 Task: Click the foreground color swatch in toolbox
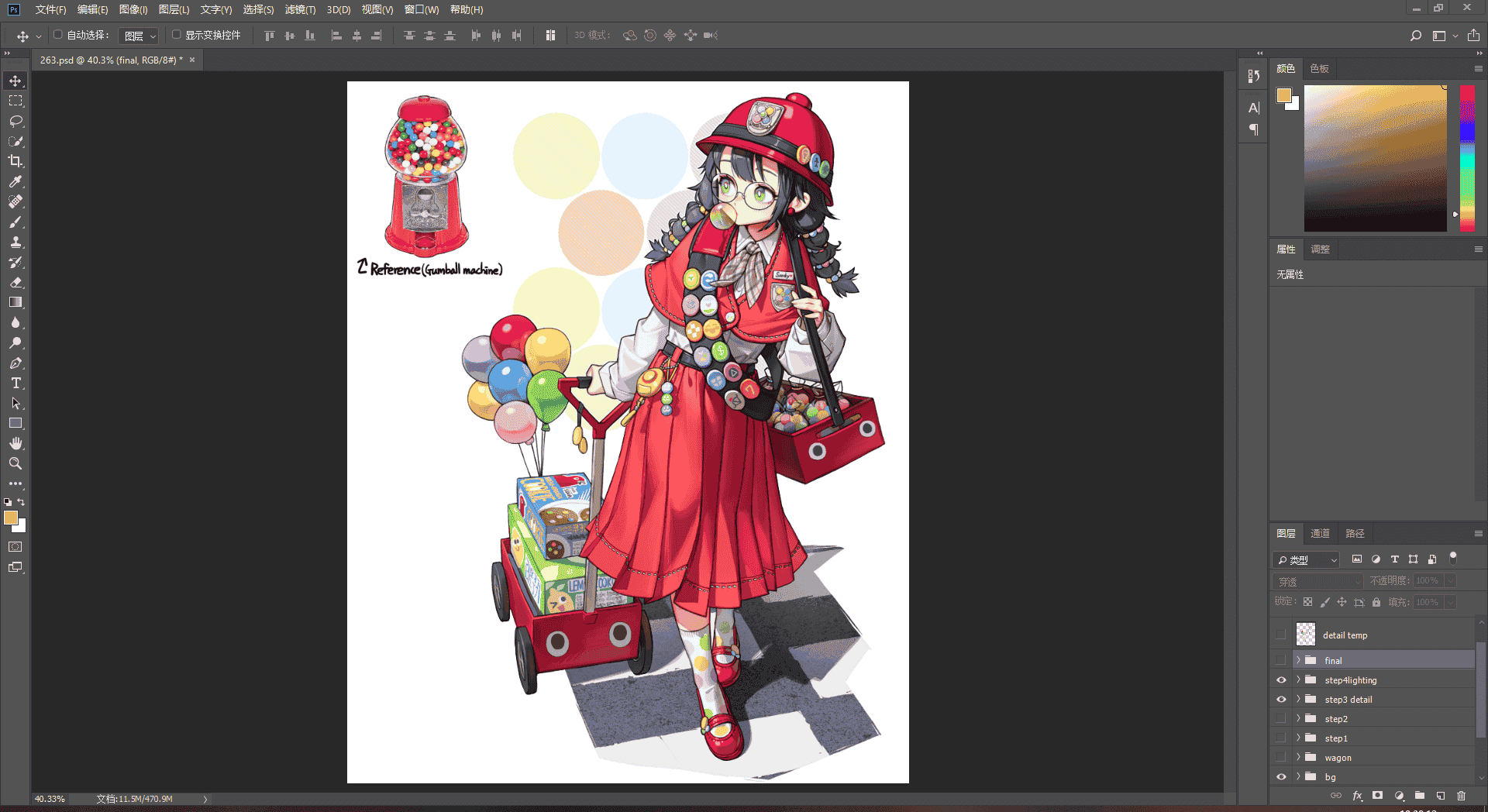(x=11, y=518)
